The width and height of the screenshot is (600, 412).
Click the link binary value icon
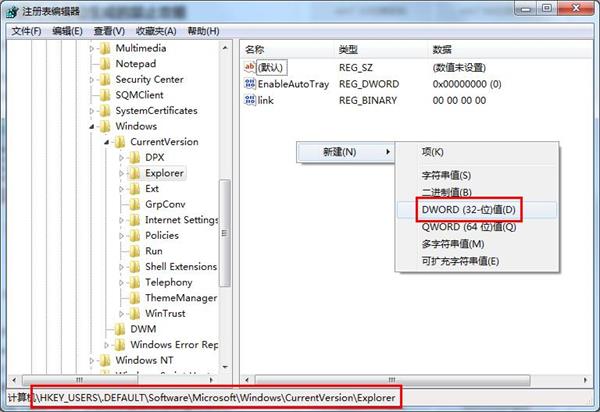point(249,100)
